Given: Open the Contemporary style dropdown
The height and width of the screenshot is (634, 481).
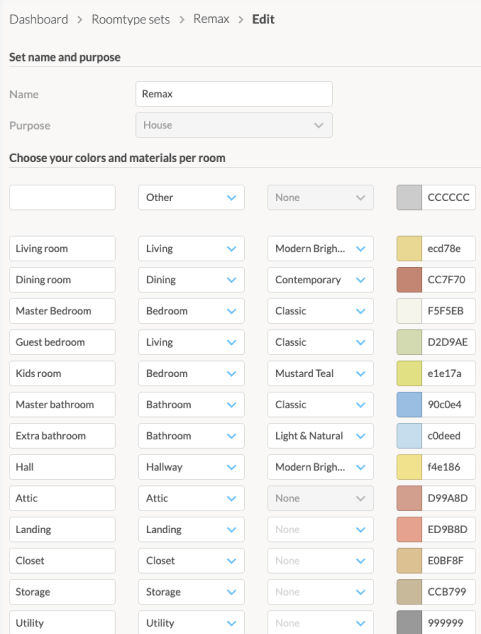Looking at the screenshot, I should (x=320, y=280).
